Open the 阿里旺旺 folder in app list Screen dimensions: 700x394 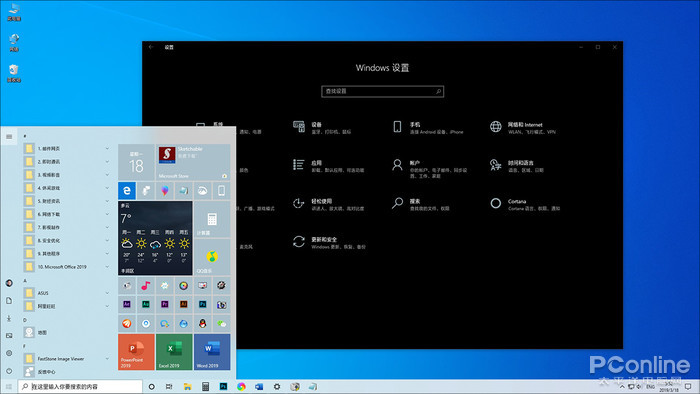67,306
